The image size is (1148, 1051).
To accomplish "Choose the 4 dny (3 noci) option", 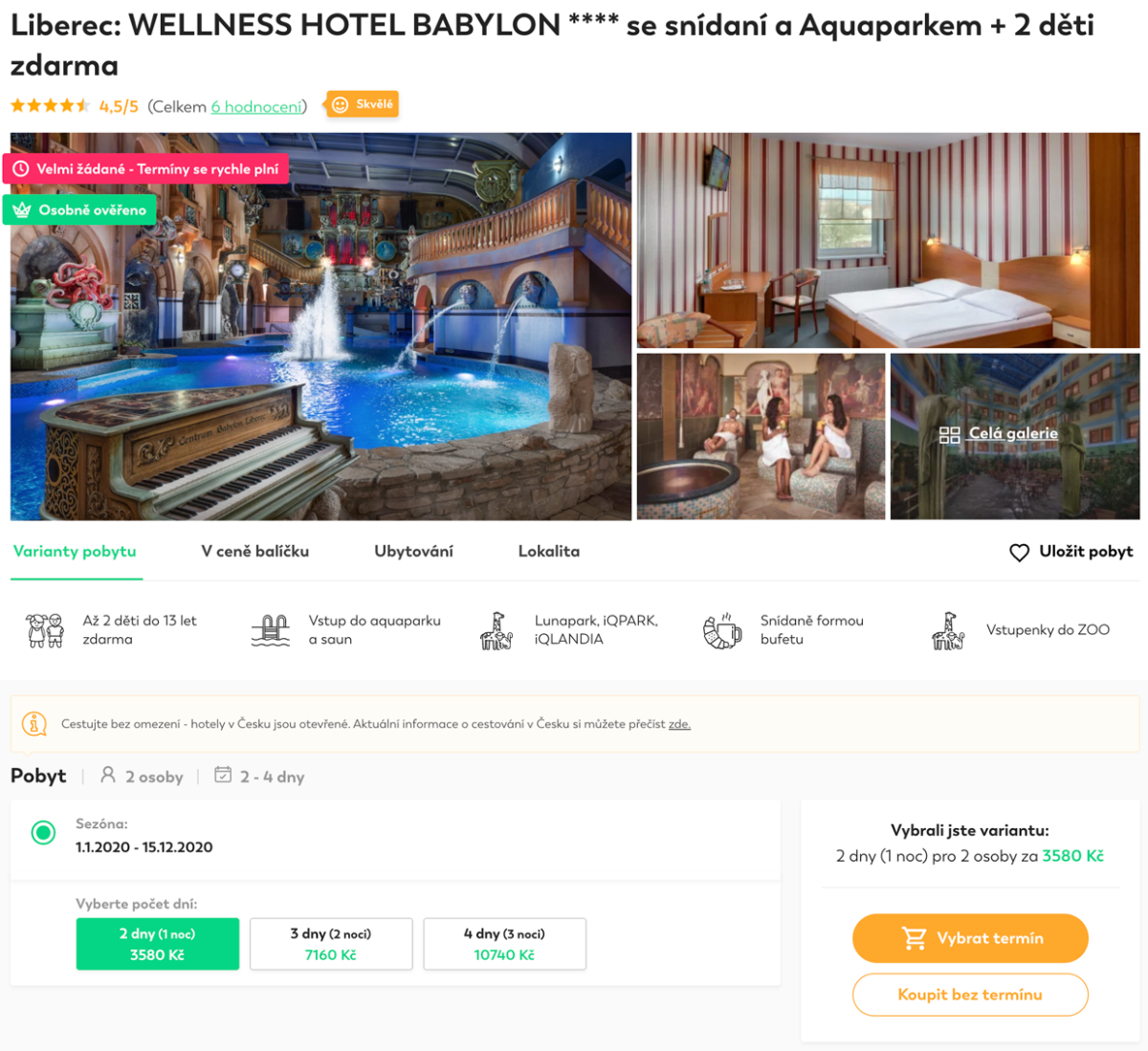I will [504, 944].
